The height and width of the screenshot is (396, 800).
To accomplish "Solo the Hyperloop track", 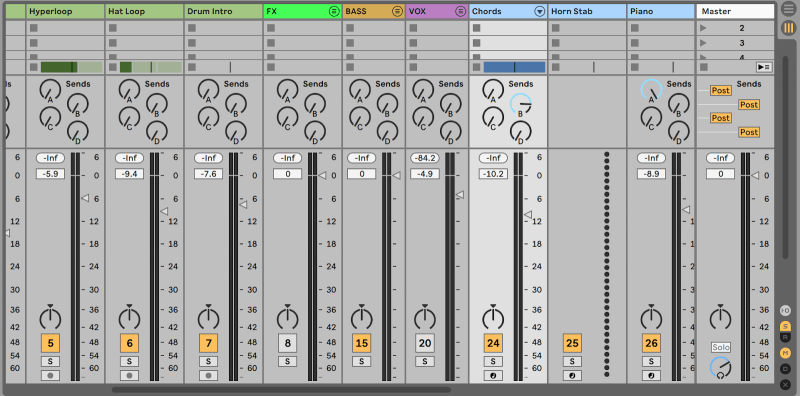I will click(51, 361).
